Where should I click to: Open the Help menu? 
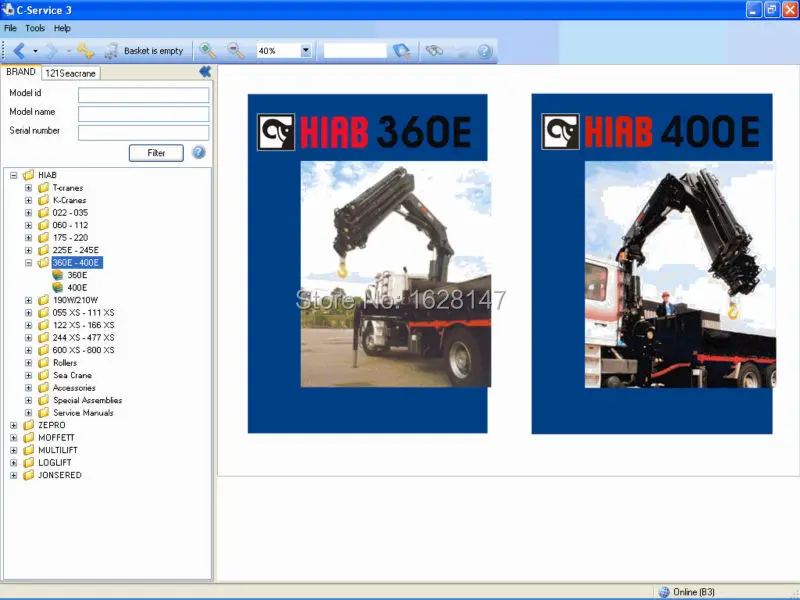point(62,28)
